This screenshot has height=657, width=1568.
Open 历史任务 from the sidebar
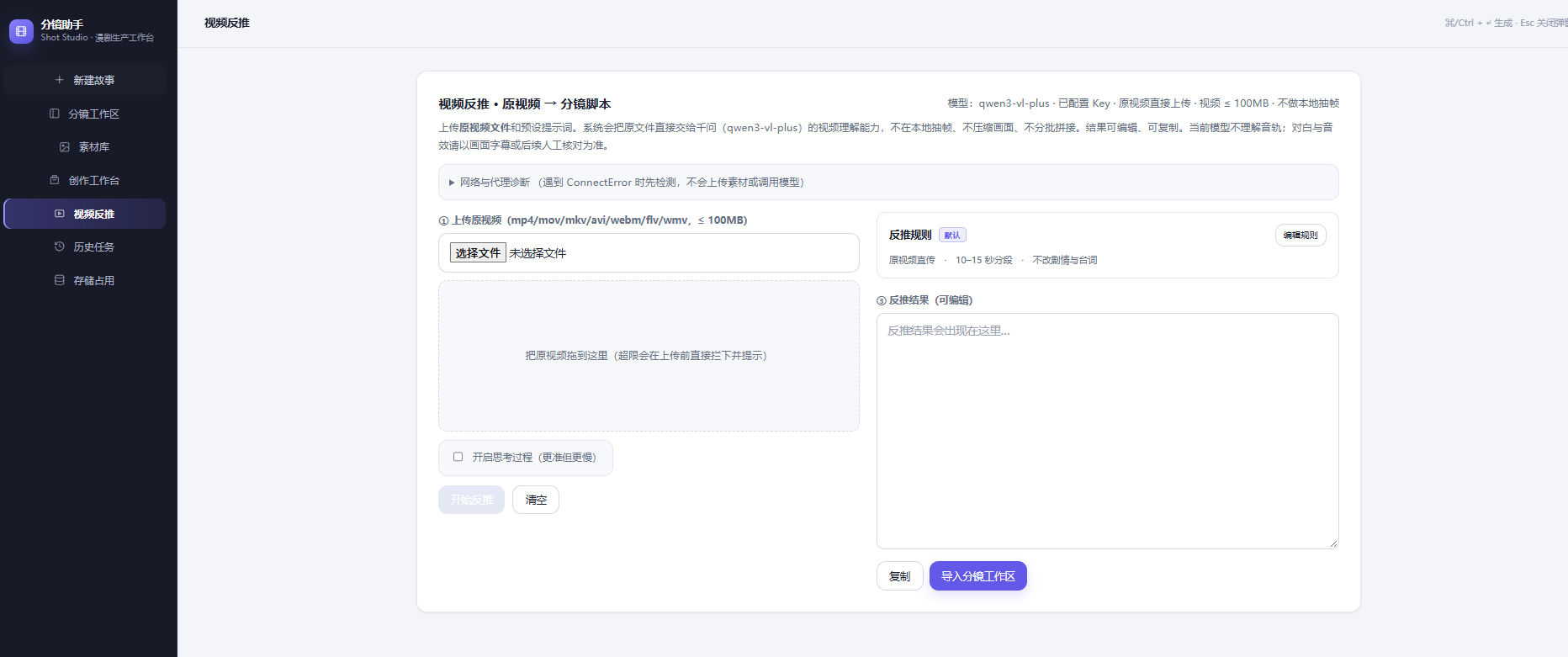(84, 246)
